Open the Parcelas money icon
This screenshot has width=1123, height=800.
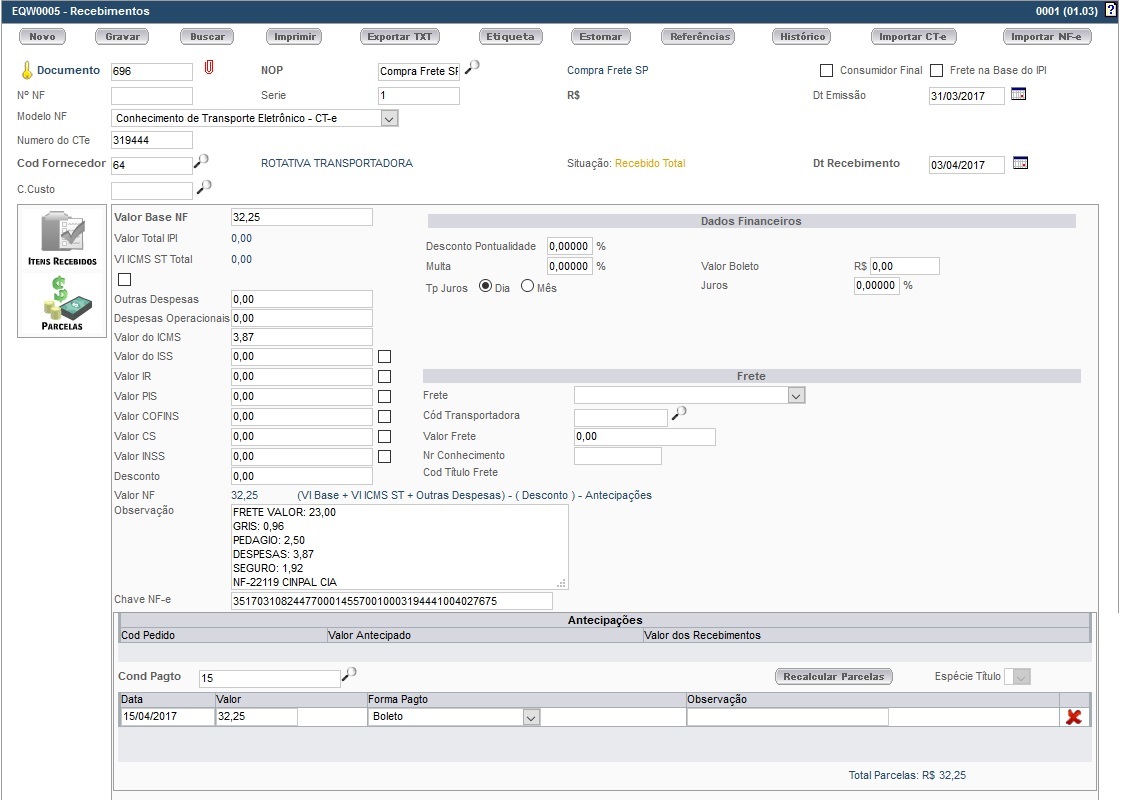click(x=62, y=304)
